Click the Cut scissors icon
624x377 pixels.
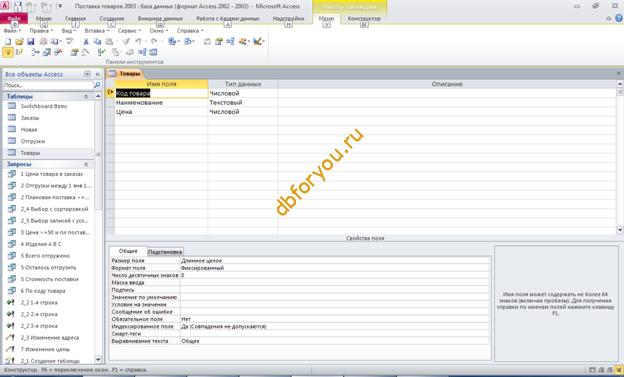coord(86,41)
